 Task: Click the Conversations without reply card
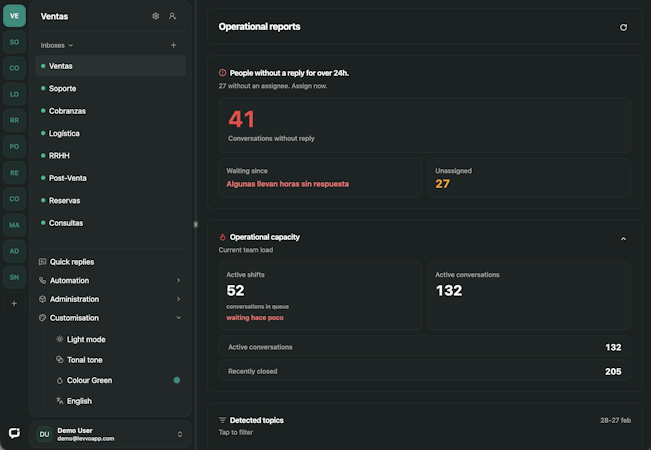coord(424,125)
